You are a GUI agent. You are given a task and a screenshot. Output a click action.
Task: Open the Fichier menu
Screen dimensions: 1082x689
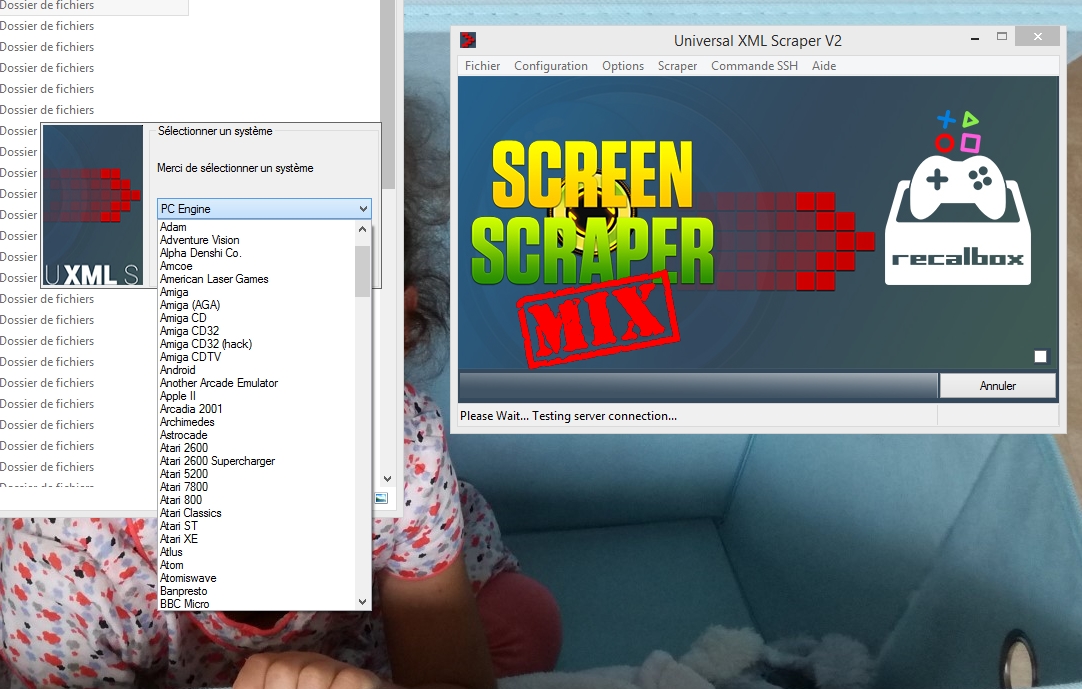coord(482,66)
